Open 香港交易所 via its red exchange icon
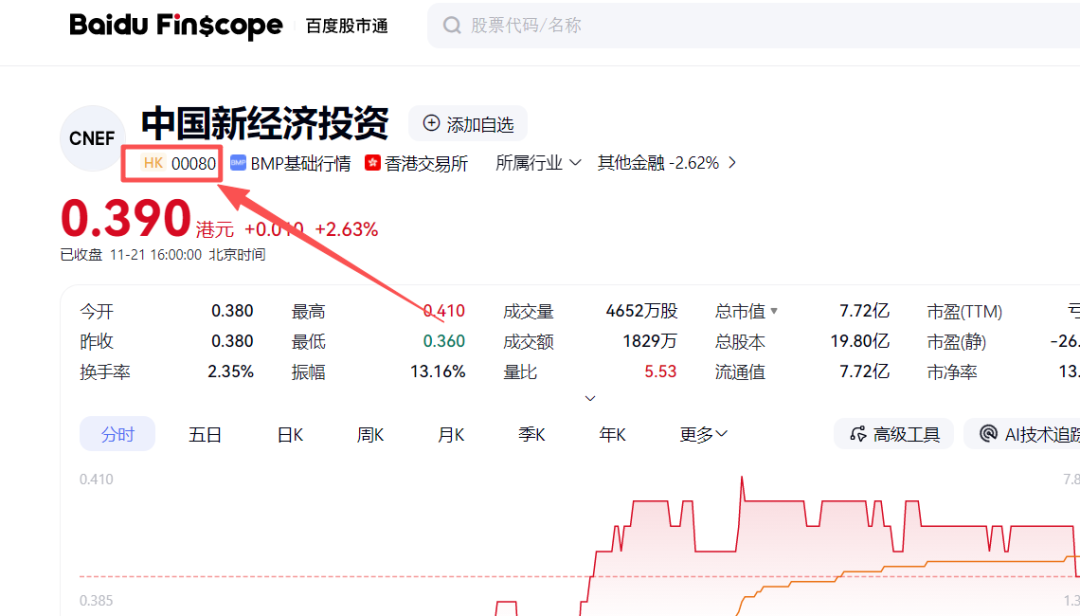The image size is (1080, 616). pos(372,162)
